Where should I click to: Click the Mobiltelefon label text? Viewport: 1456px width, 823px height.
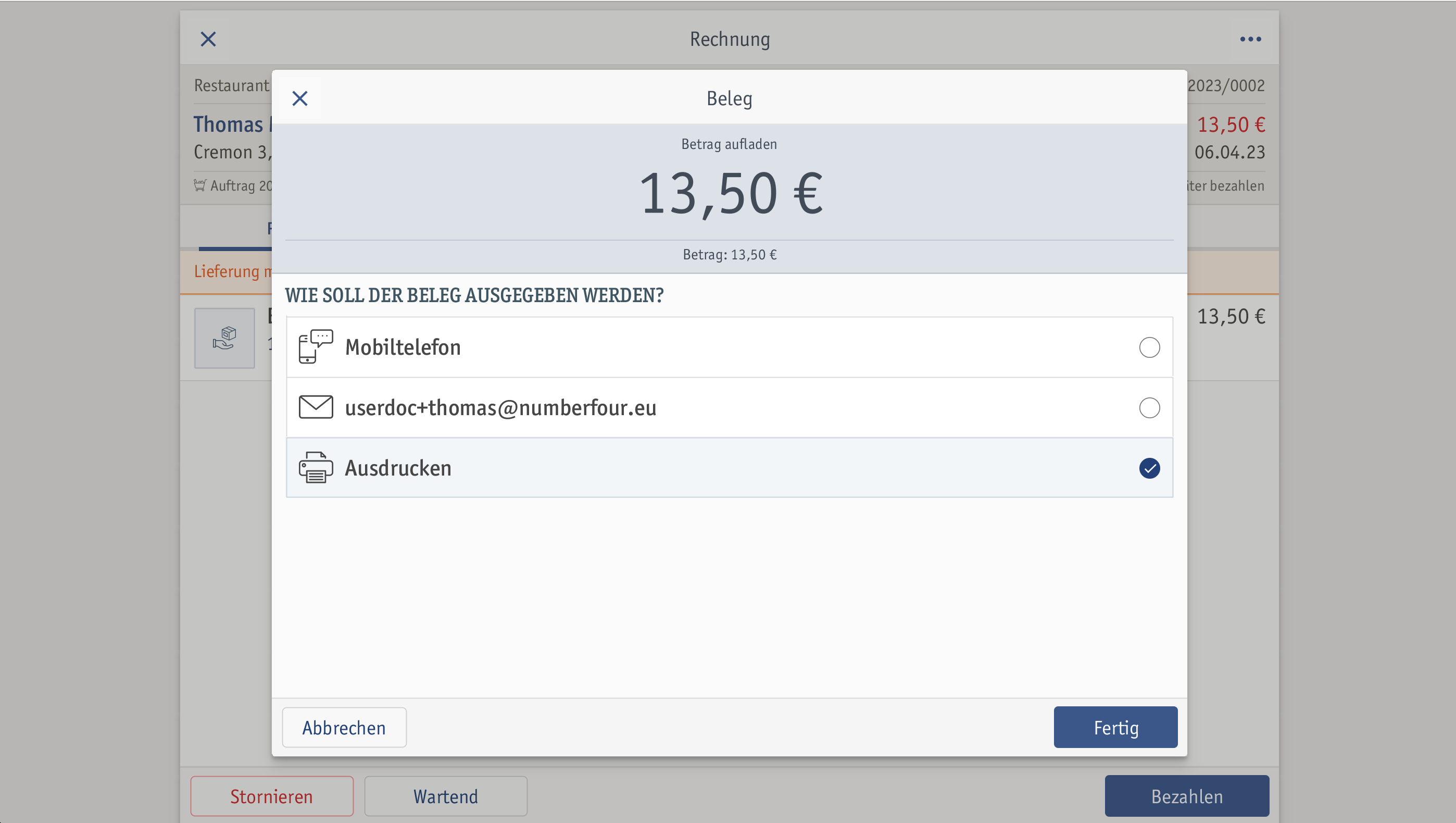click(403, 347)
